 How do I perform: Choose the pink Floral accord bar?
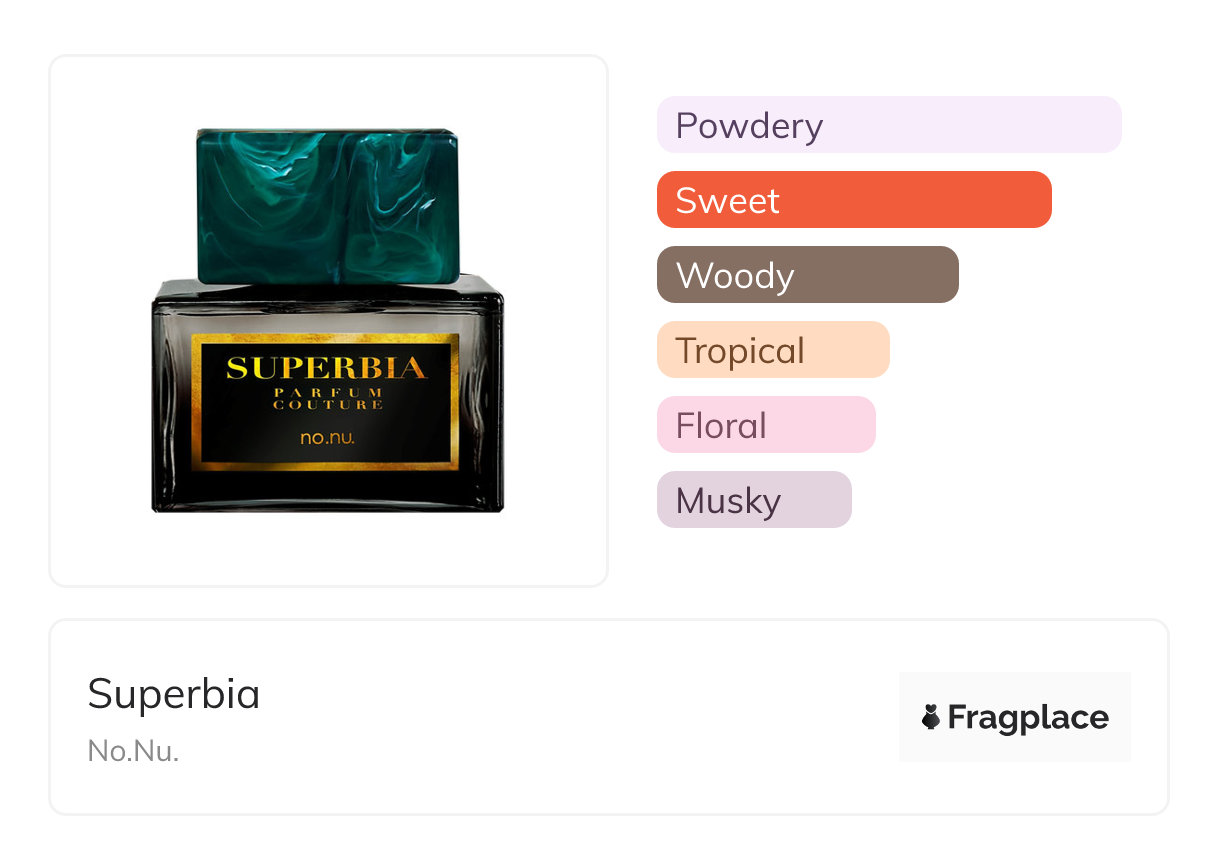pos(765,425)
